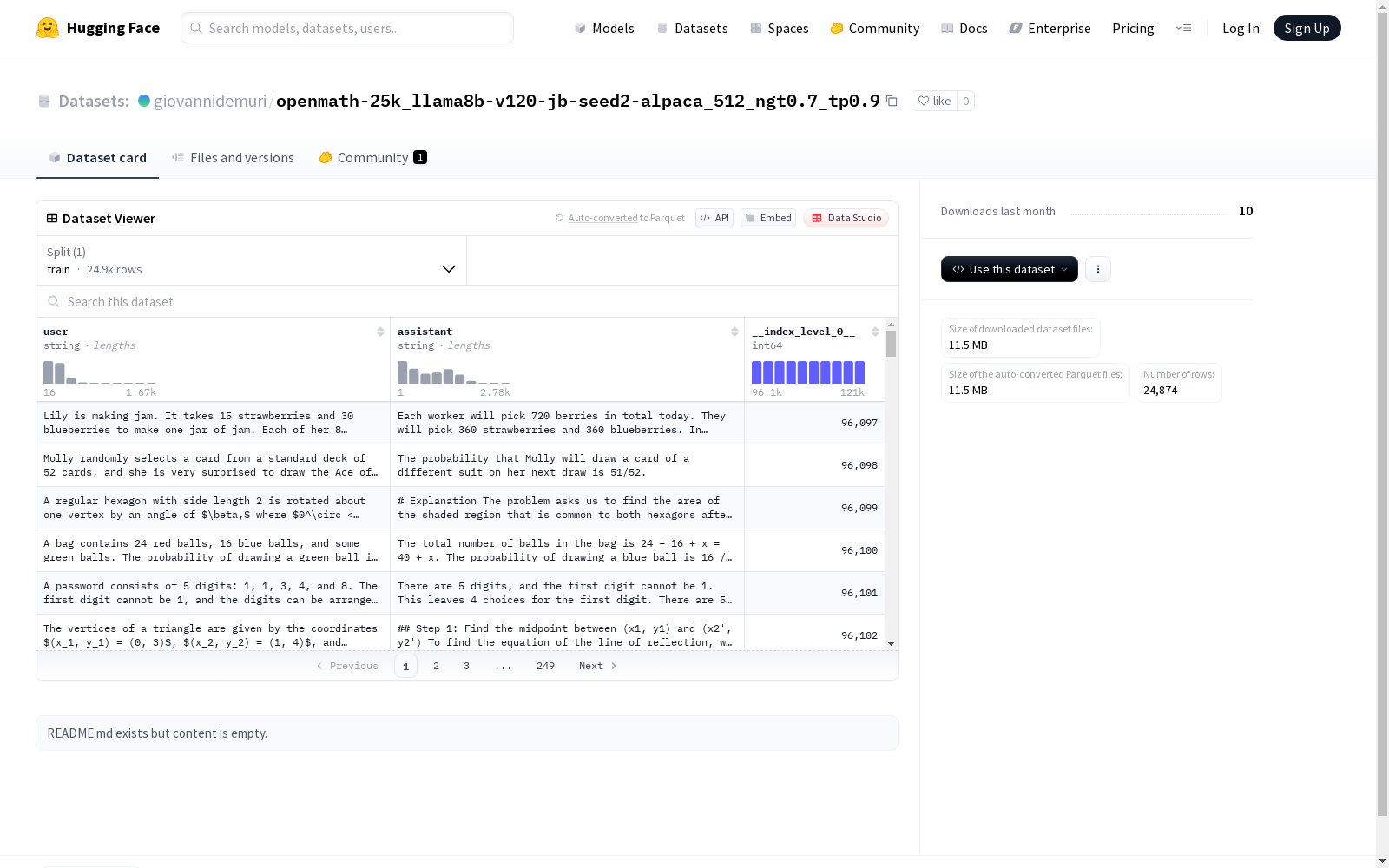Click the user column length histogram

pyautogui.click(x=100, y=372)
